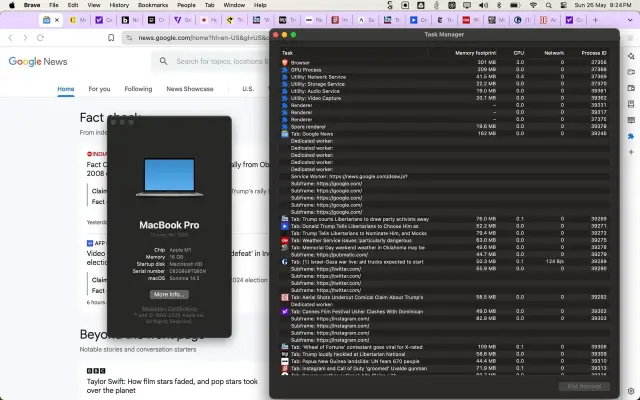Select the For you tab

[x=99, y=89]
